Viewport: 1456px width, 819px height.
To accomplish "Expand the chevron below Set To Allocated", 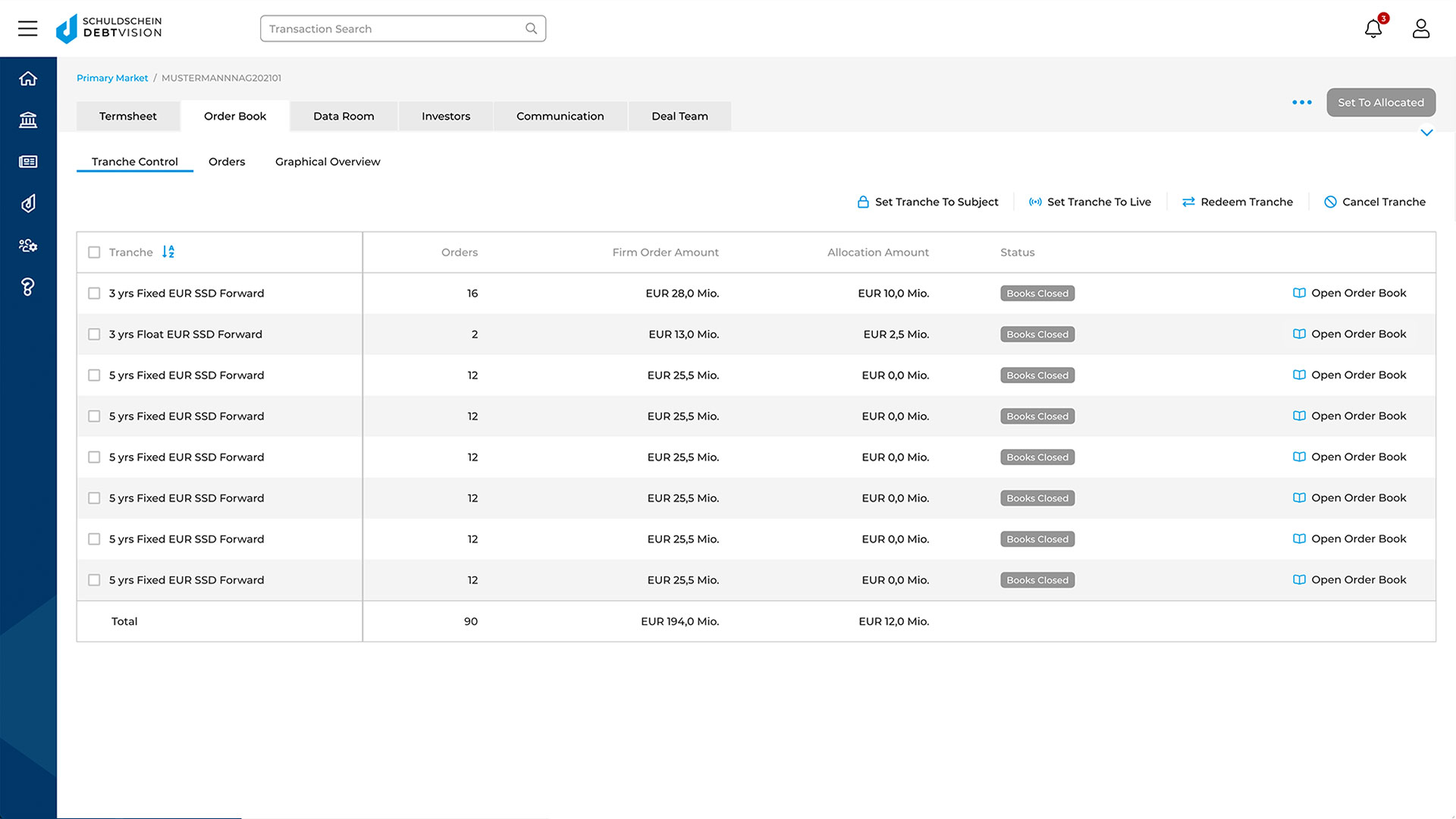I will pos(1426,133).
